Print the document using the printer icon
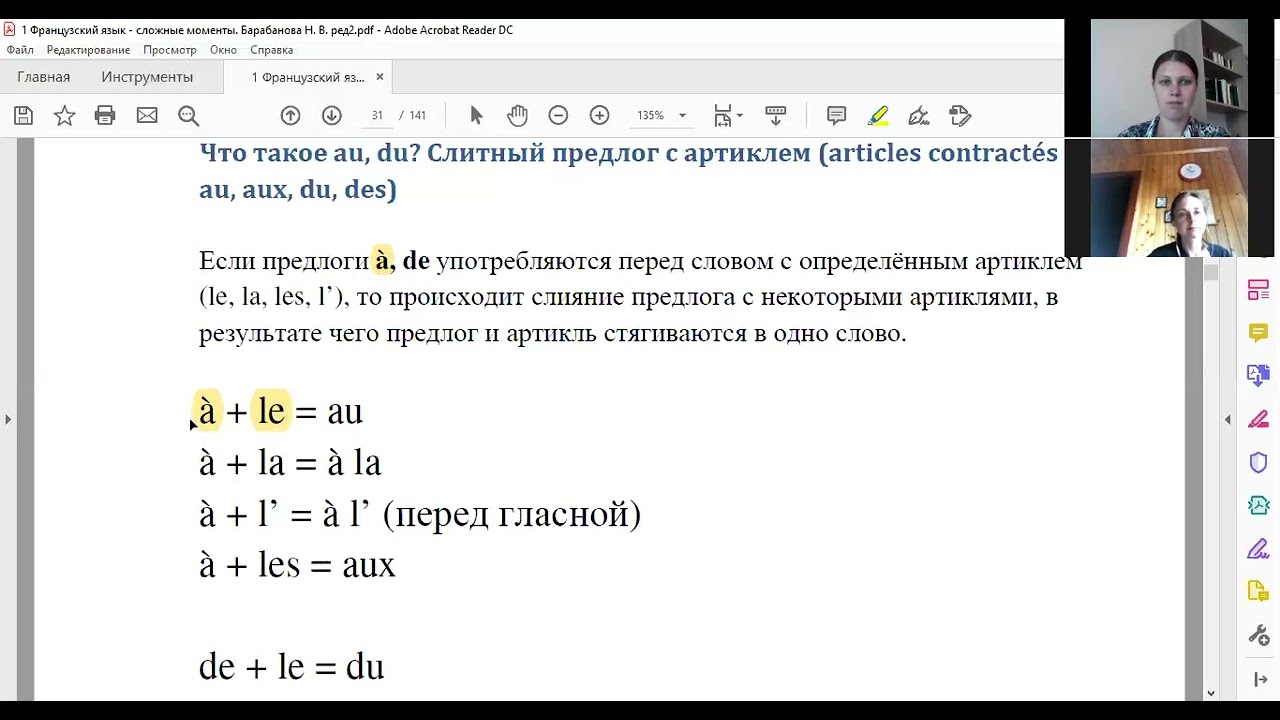The image size is (1280, 720). pyautogui.click(x=105, y=116)
